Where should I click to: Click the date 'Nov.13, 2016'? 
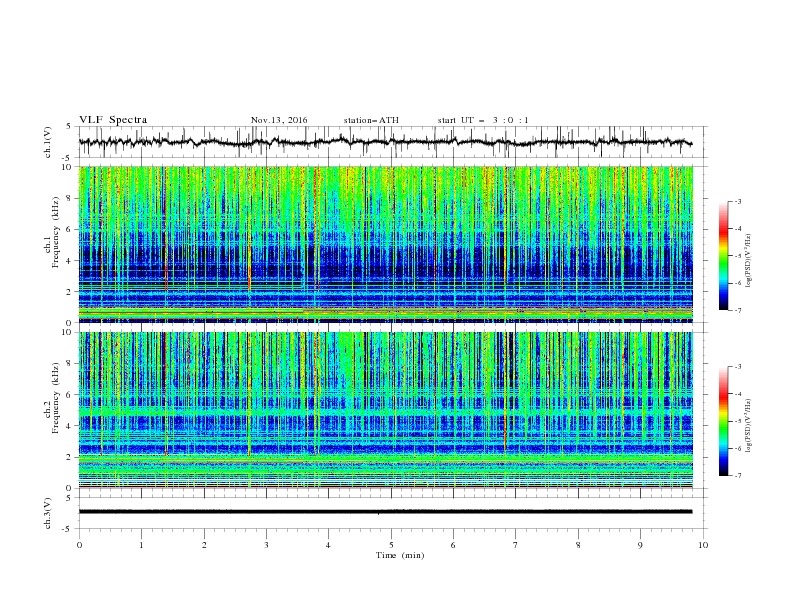tap(279, 120)
